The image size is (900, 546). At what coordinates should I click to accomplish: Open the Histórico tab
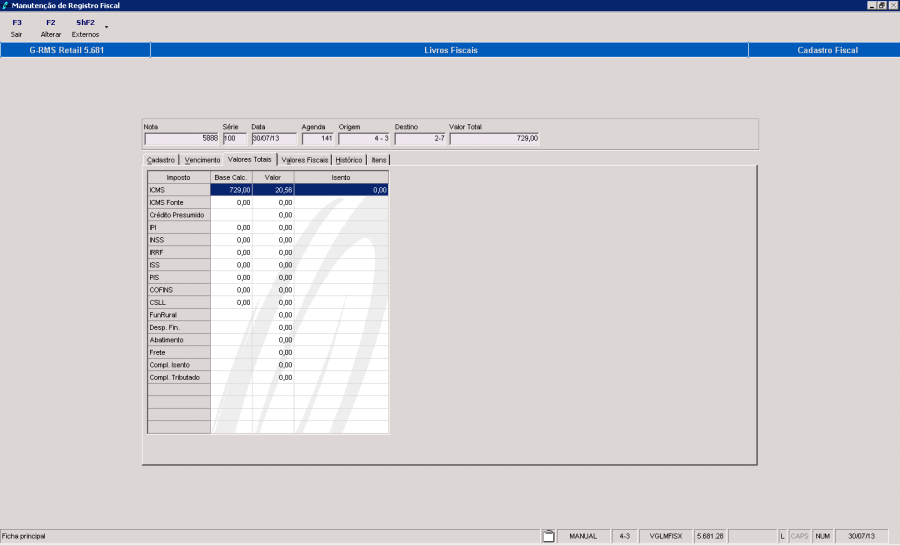pyautogui.click(x=349, y=160)
